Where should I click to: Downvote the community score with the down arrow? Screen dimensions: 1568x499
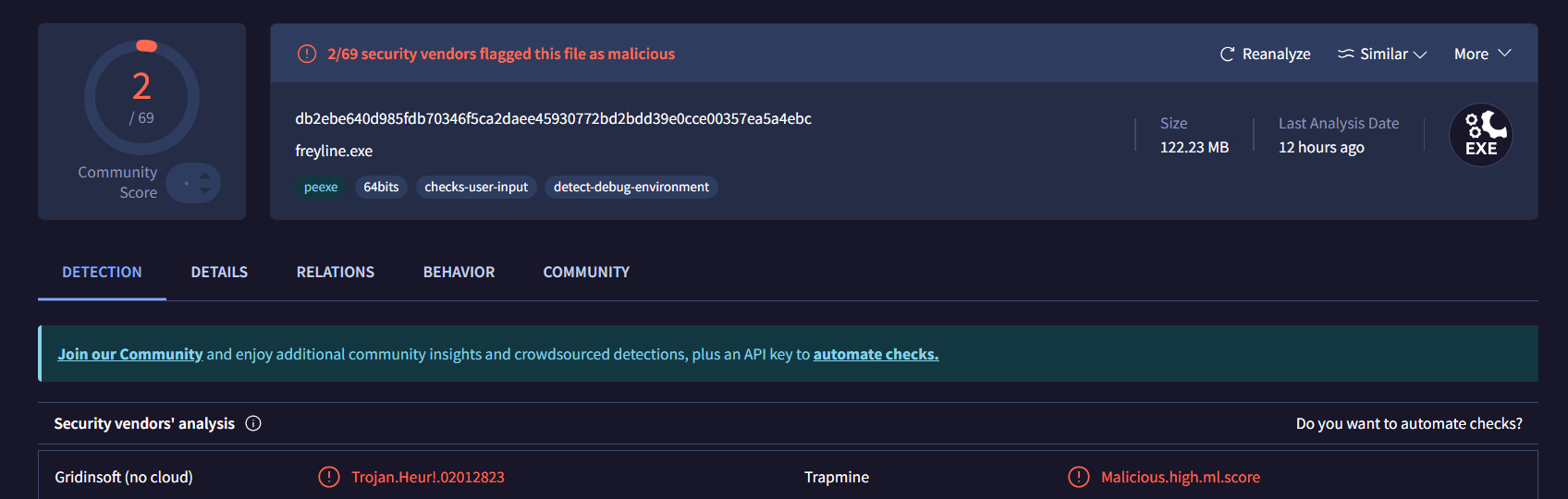point(205,190)
